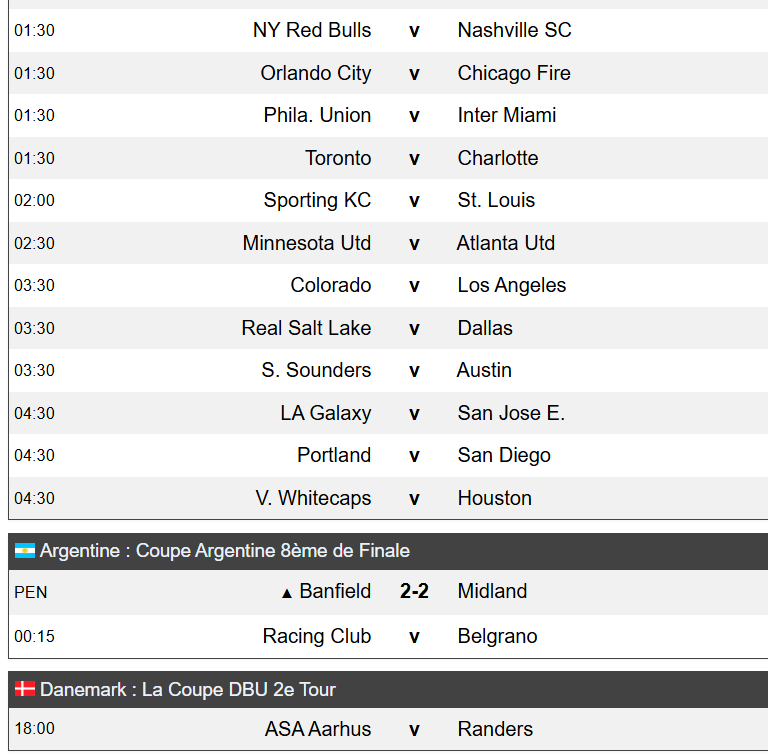The width and height of the screenshot is (768, 755).
Task: Open the Orlando City v Chicago Fire match
Action: coord(388,73)
